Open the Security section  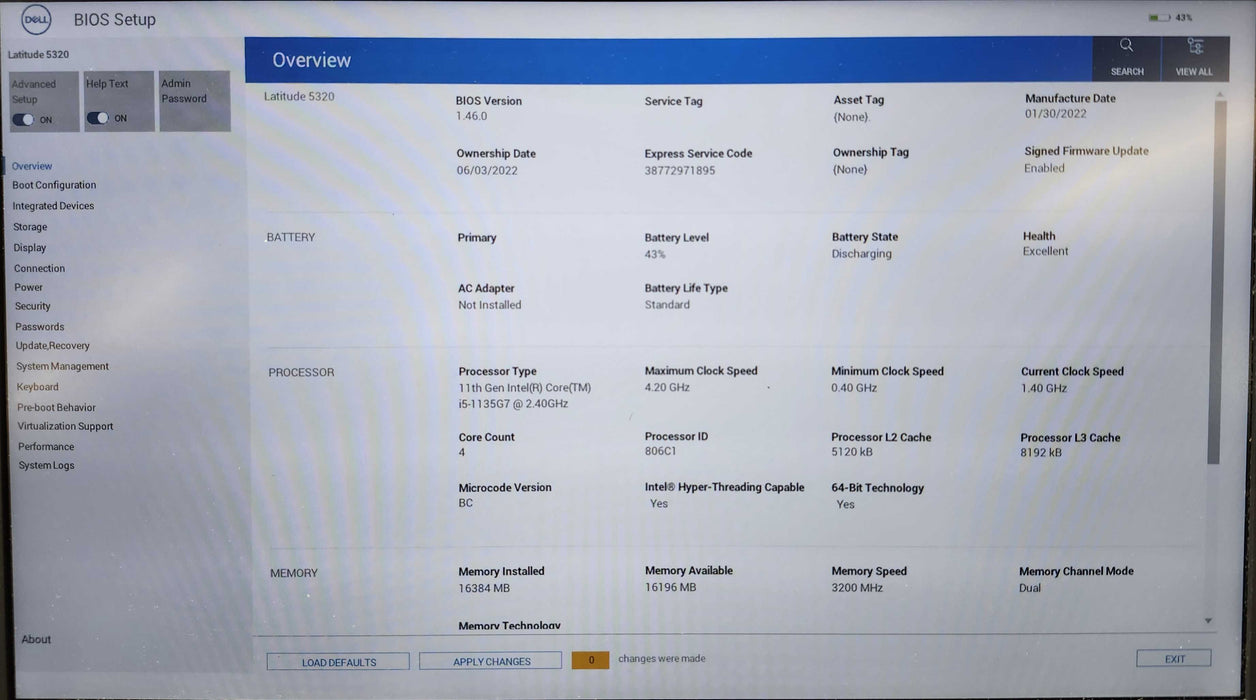click(33, 306)
